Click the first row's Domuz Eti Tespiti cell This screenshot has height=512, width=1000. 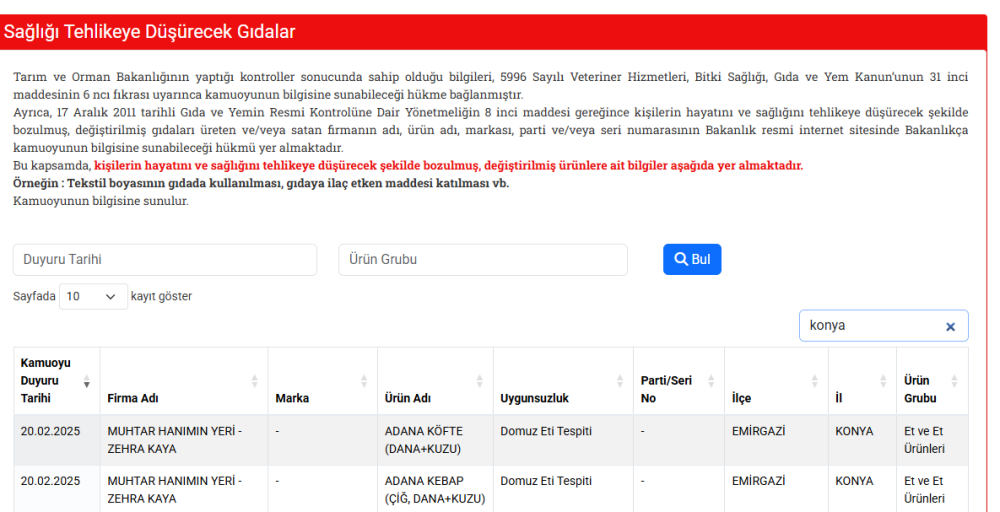pyautogui.click(x=546, y=431)
